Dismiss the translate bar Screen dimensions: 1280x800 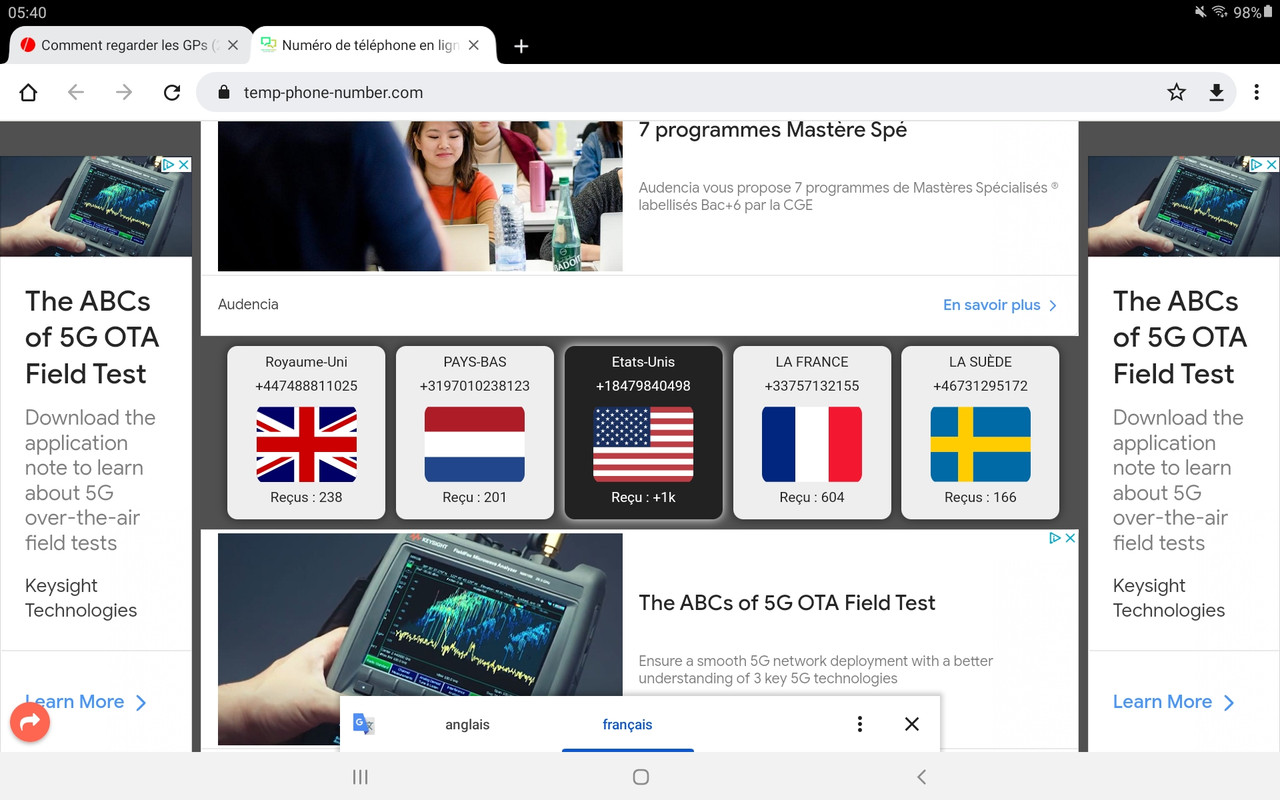pyautogui.click(x=912, y=724)
